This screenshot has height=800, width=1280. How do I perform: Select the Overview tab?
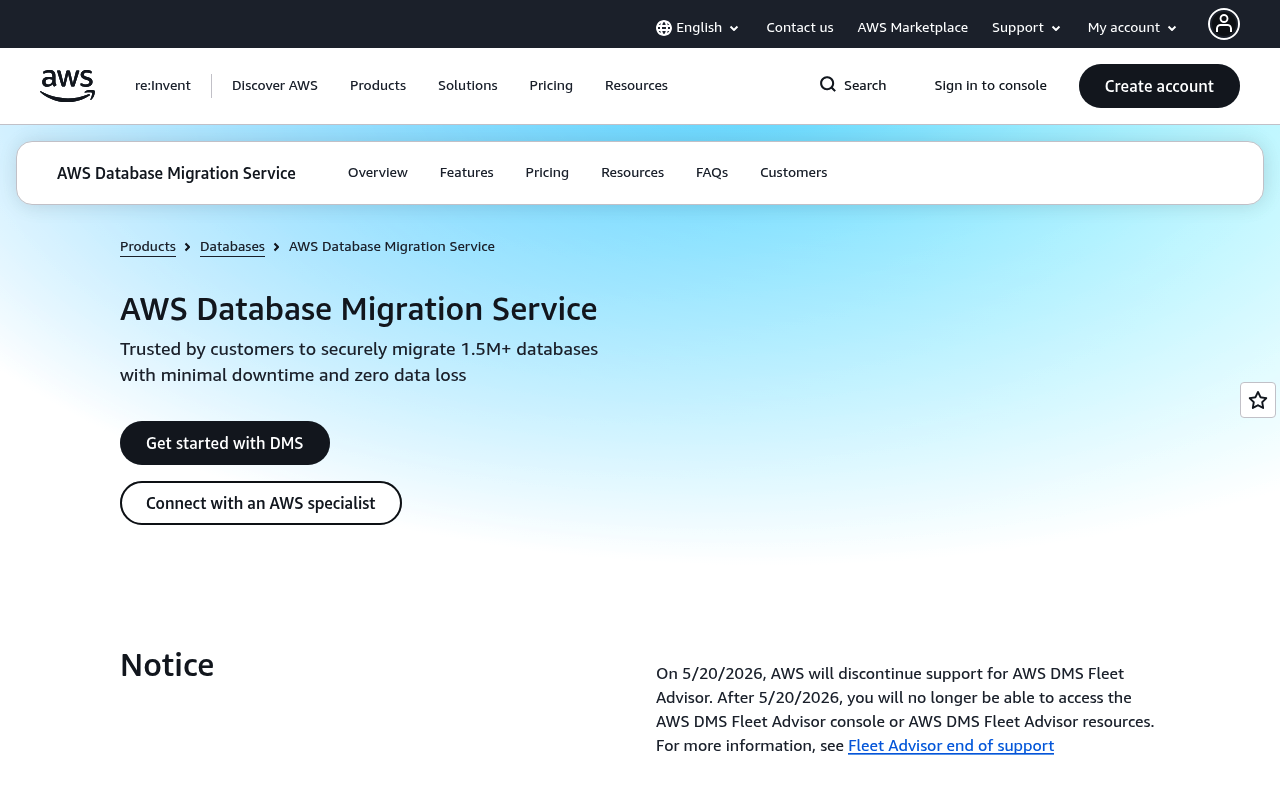(x=378, y=173)
